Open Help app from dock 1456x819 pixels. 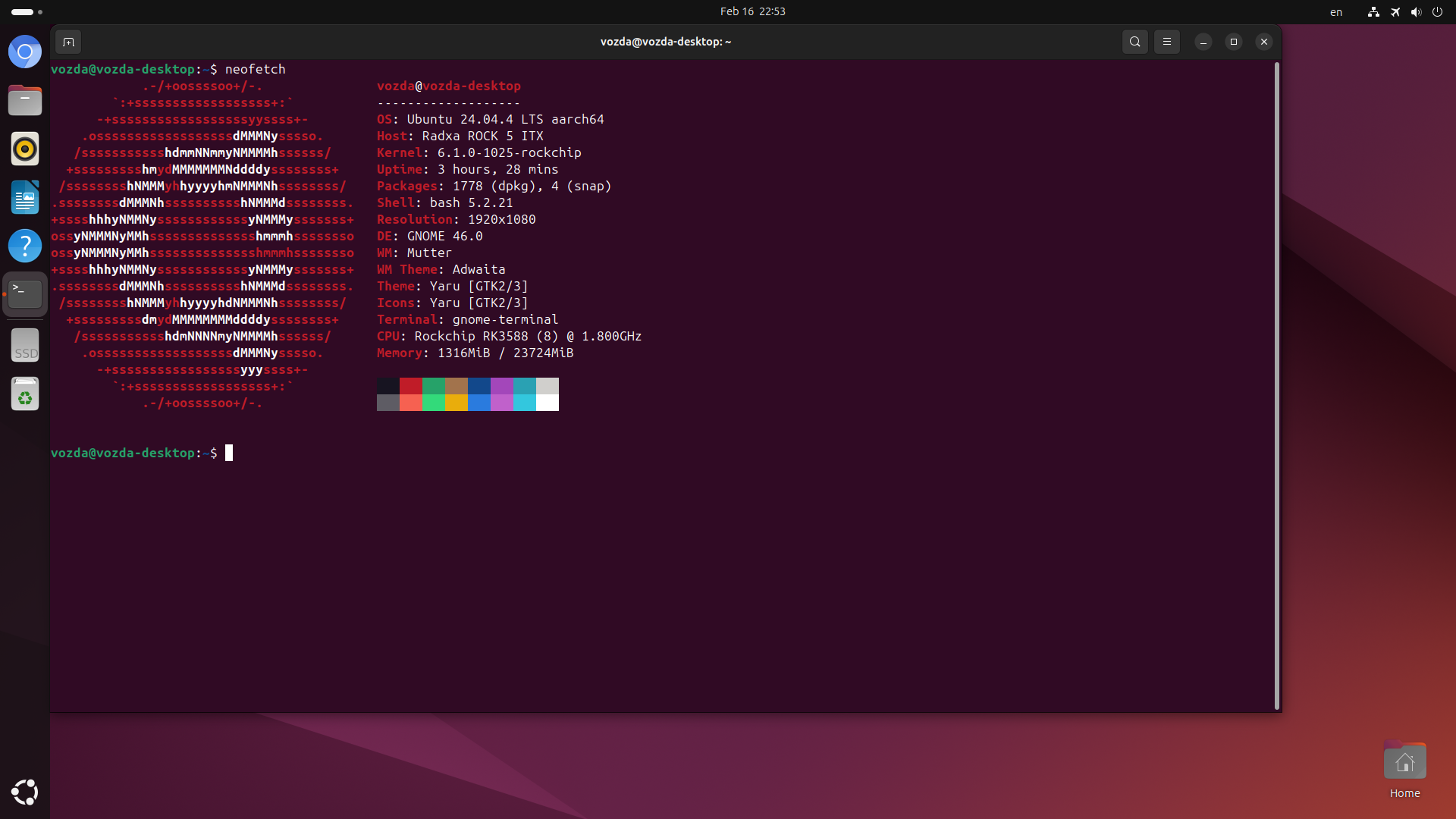(x=25, y=246)
